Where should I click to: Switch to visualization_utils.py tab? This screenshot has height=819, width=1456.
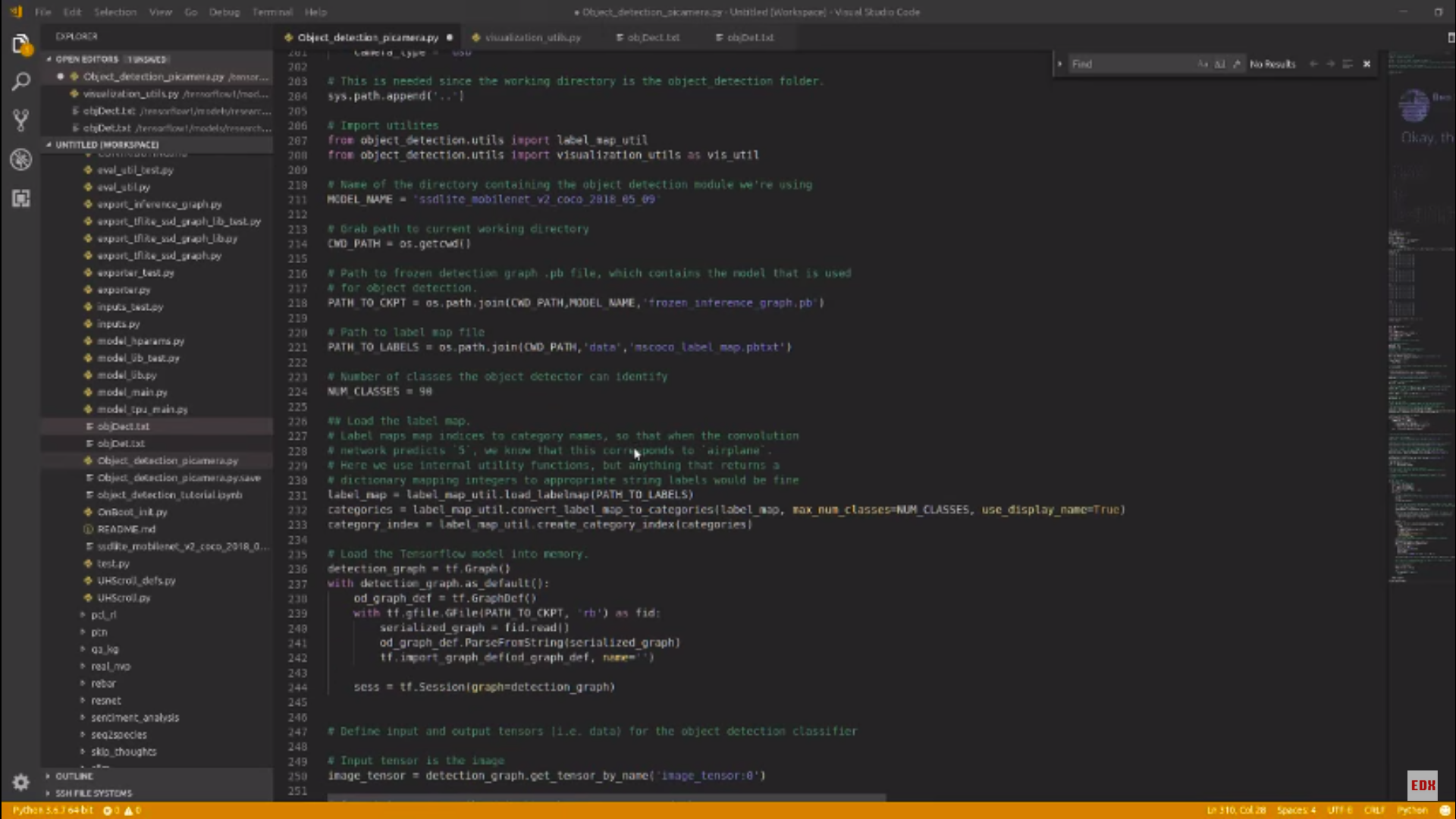532,37
